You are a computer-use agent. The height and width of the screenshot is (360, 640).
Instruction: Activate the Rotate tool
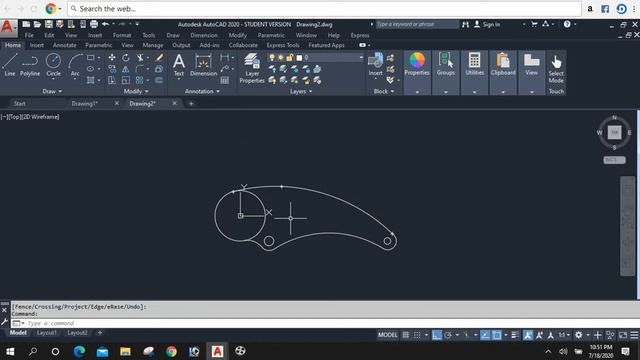tap(126, 58)
